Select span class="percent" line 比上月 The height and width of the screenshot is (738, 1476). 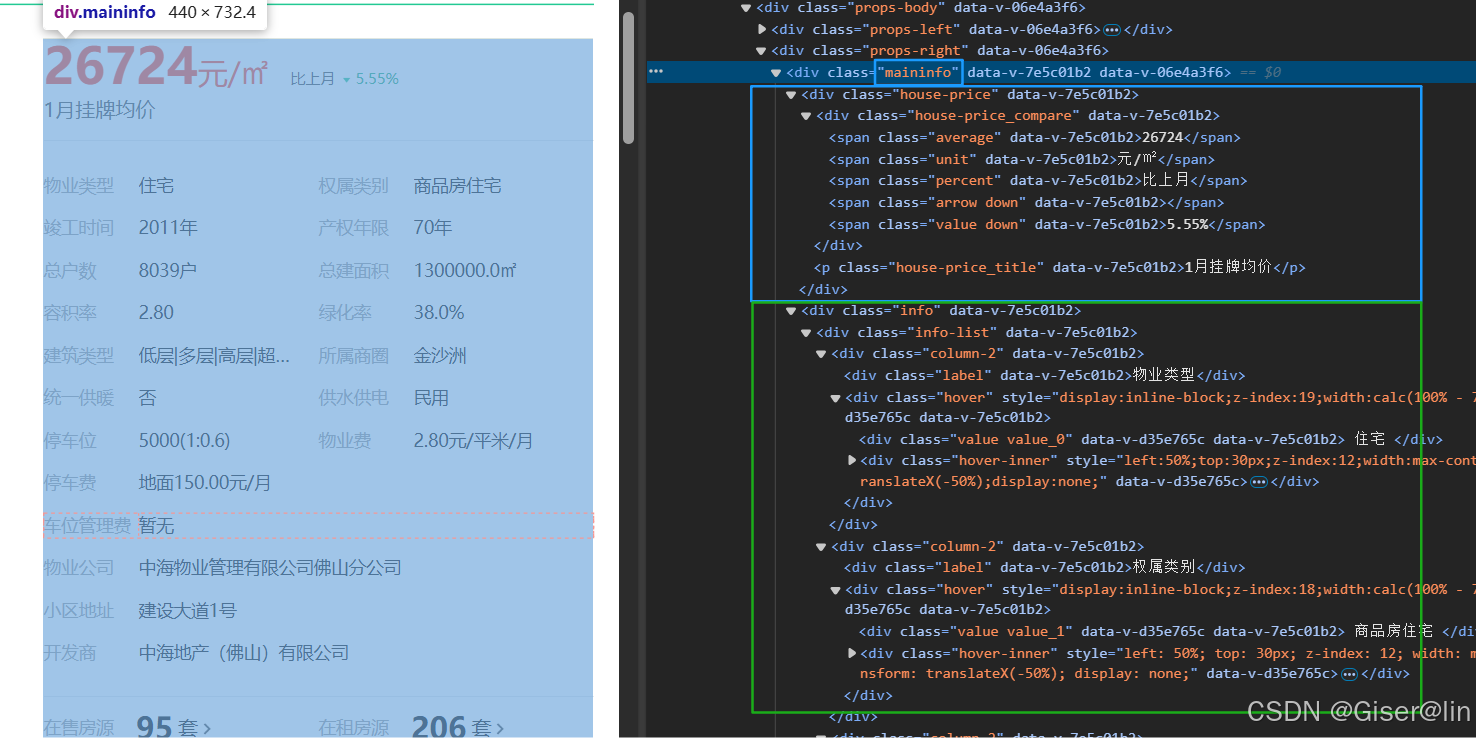pyautogui.click(x=1038, y=181)
